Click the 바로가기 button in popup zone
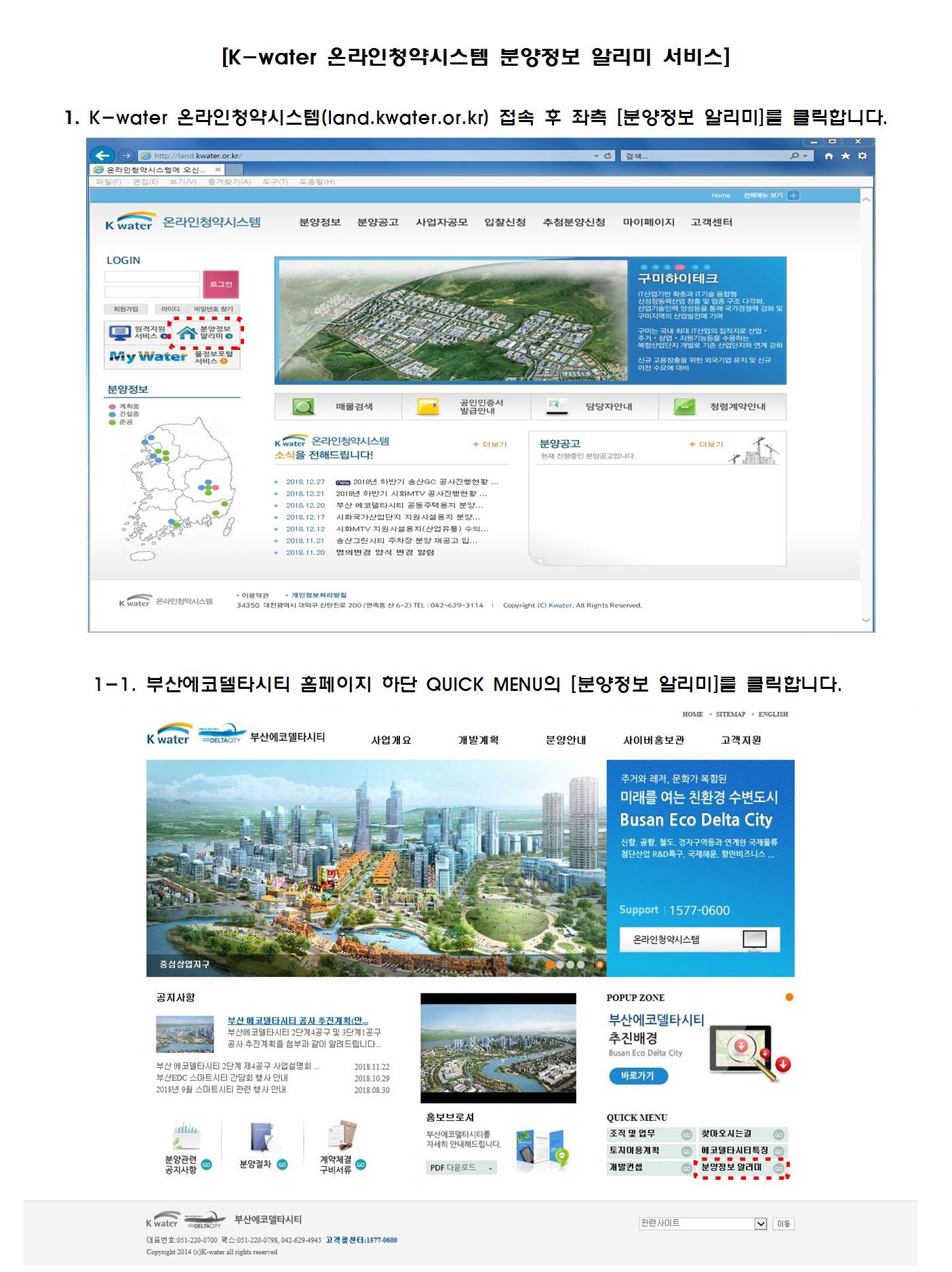The height and width of the screenshot is (1272, 952). tap(637, 1076)
